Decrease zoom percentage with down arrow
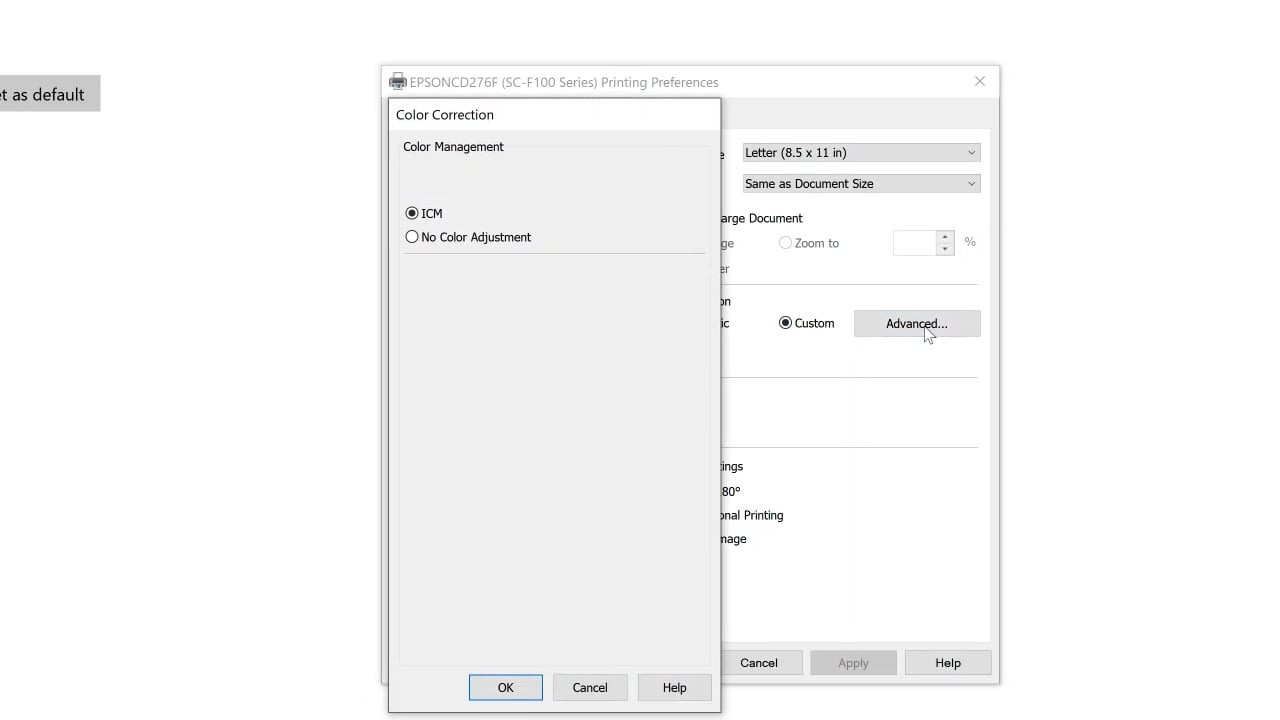The image size is (1280, 720). 945,249
